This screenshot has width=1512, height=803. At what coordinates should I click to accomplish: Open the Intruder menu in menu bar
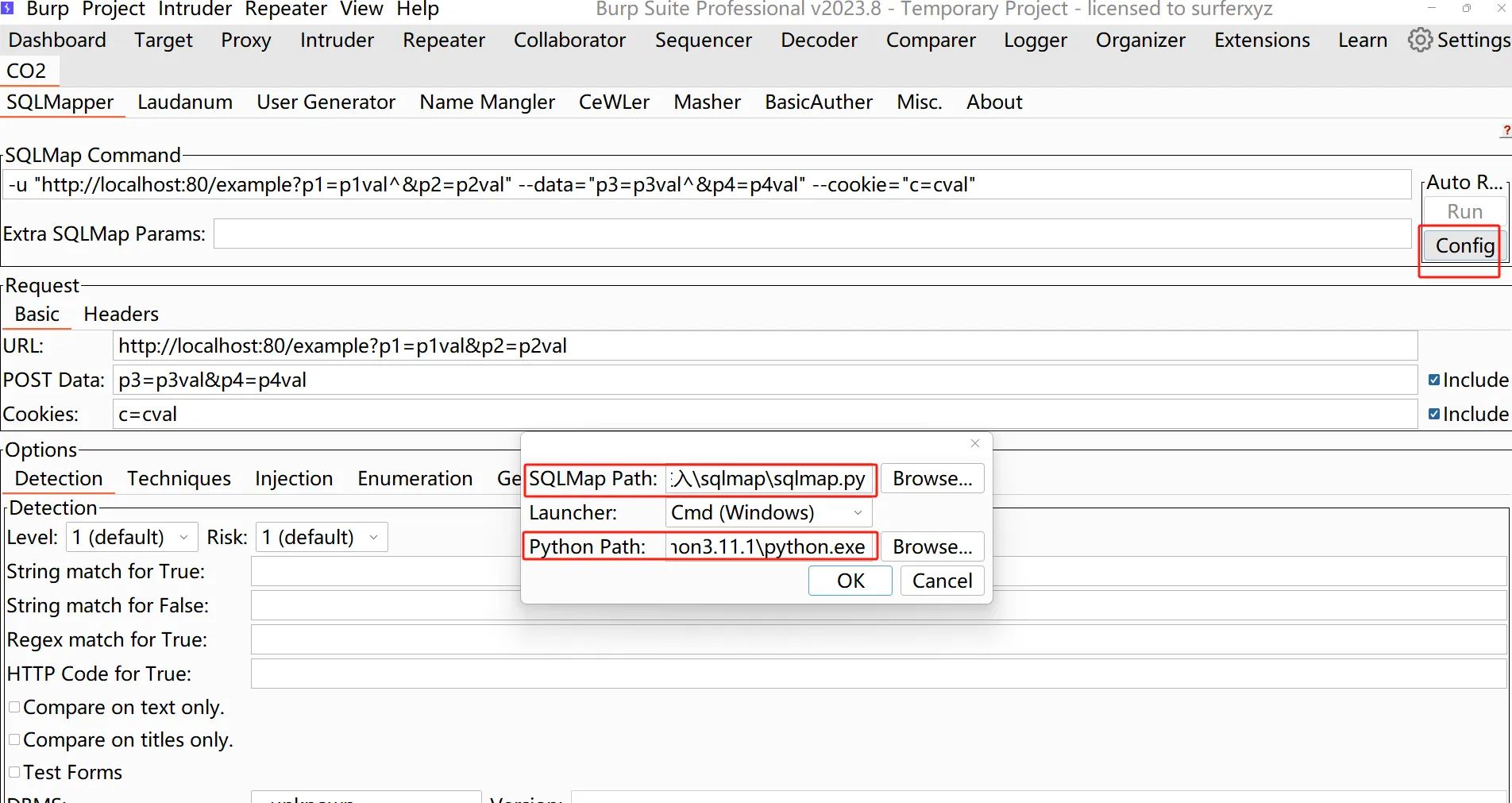tap(195, 9)
